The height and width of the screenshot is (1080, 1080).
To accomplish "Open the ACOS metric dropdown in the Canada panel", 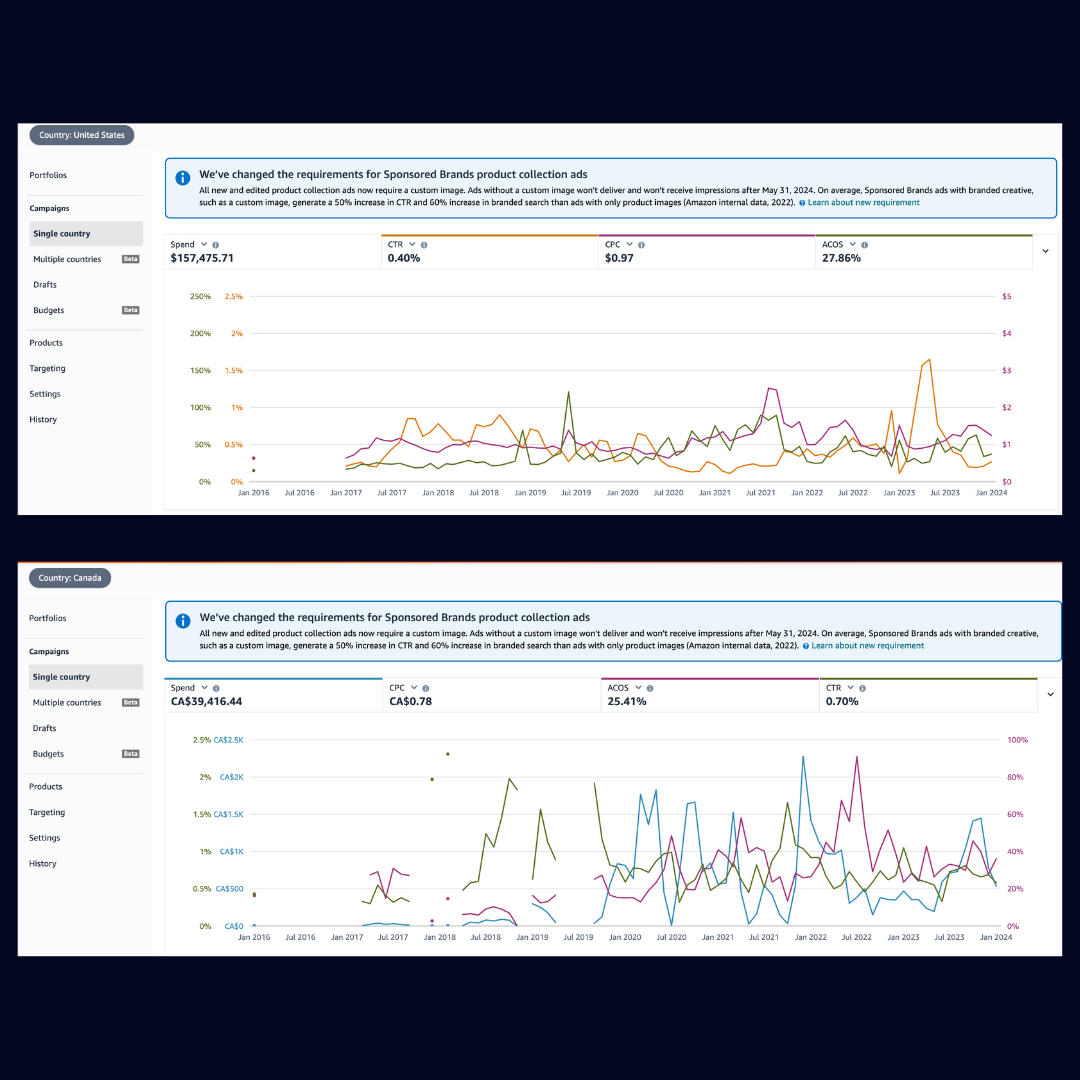I will point(636,688).
